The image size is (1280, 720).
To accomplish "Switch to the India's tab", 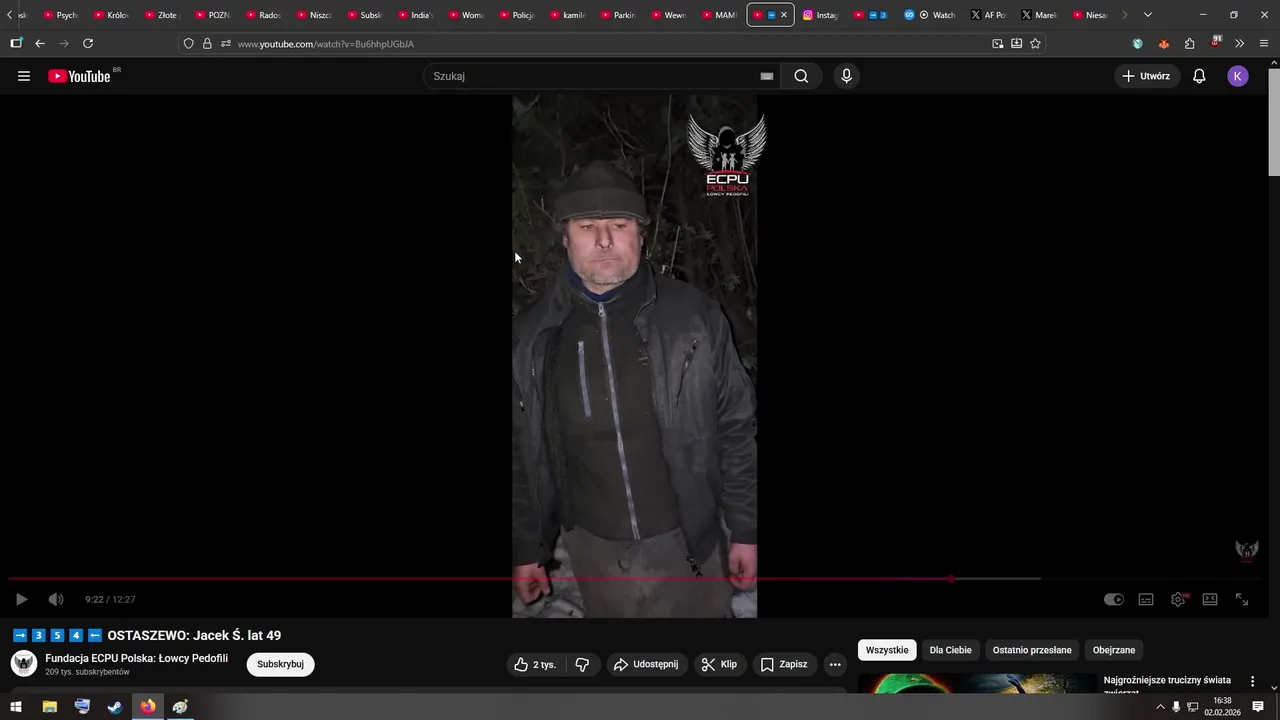I will click(x=415, y=15).
